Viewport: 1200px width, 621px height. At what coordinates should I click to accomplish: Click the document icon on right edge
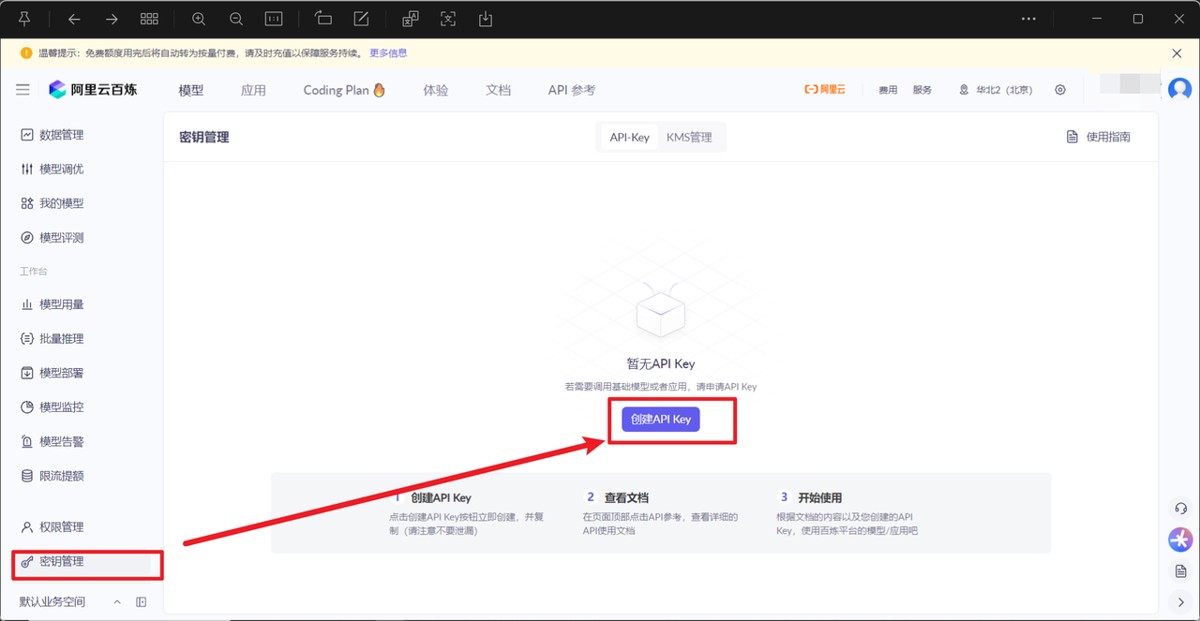pyautogui.click(x=1180, y=571)
